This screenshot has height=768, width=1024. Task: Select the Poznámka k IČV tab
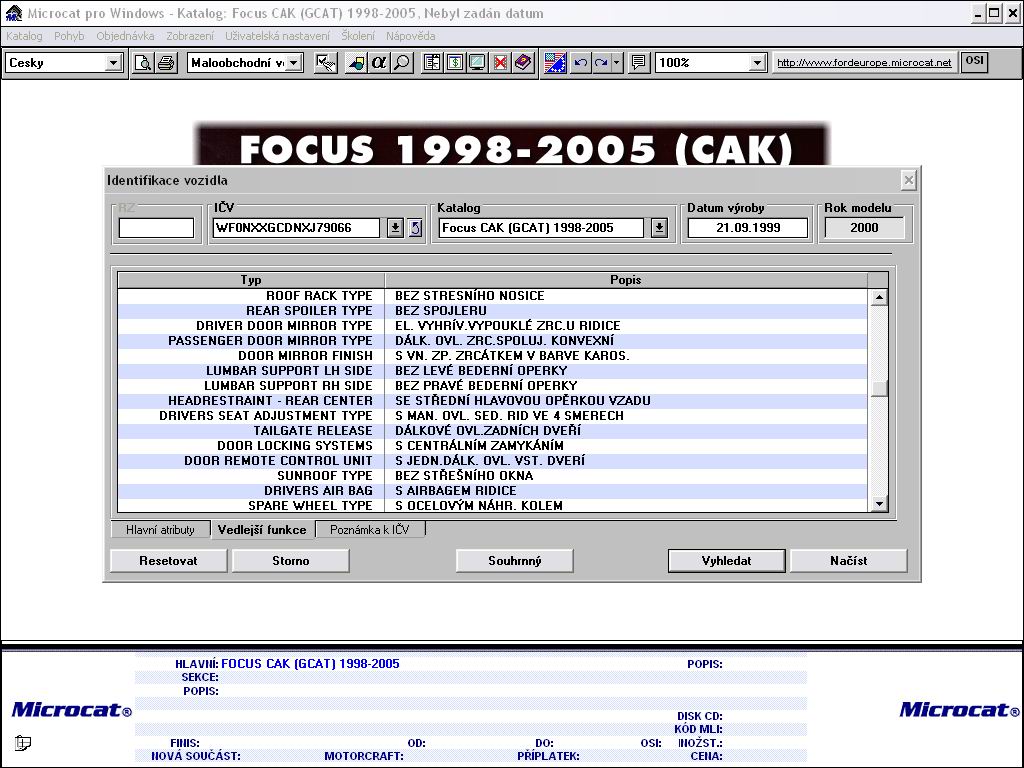coord(370,530)
